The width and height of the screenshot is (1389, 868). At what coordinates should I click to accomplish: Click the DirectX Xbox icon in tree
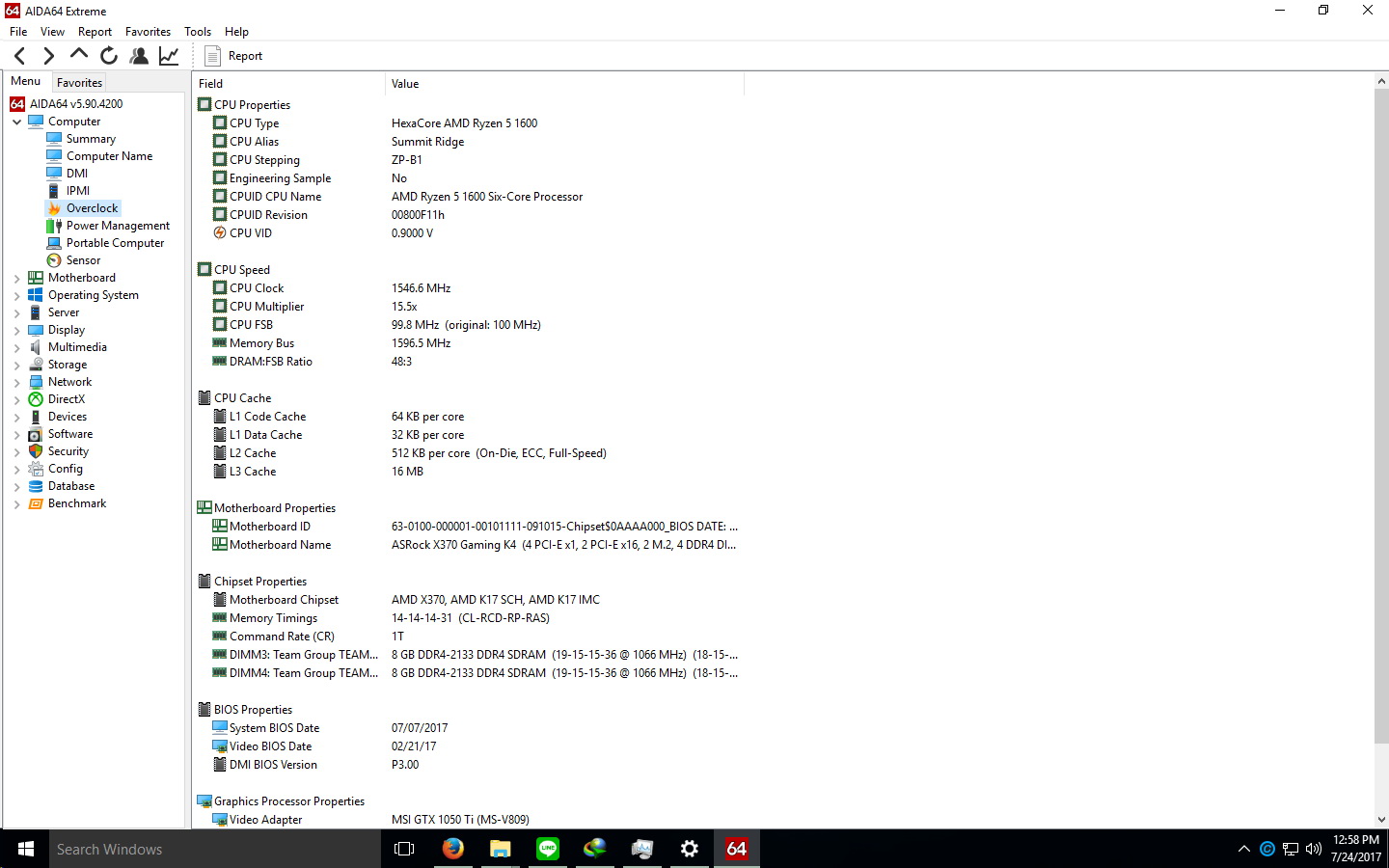(x=36, y=399)
